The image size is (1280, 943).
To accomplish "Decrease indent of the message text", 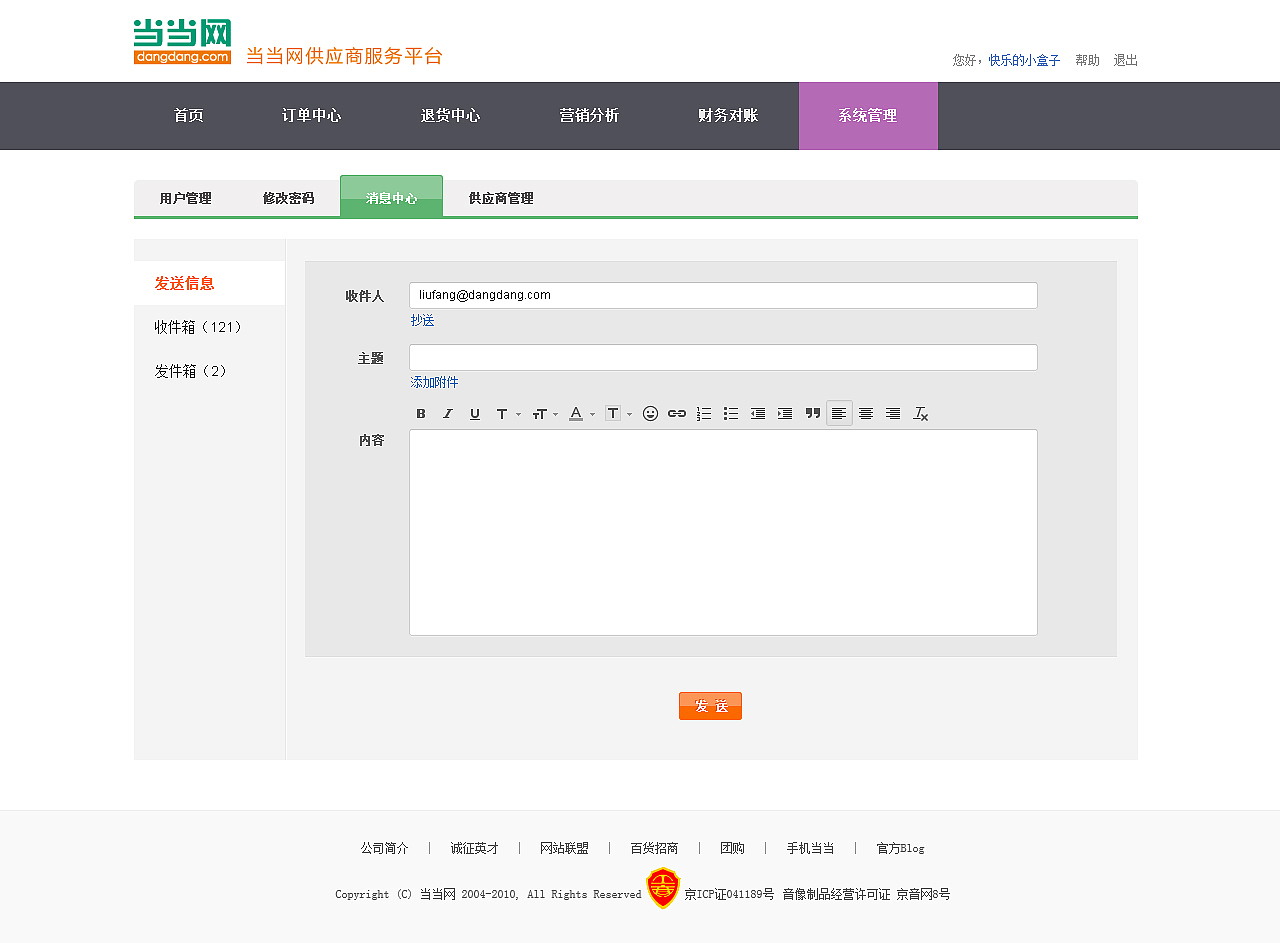I will (x=757, y=413).
